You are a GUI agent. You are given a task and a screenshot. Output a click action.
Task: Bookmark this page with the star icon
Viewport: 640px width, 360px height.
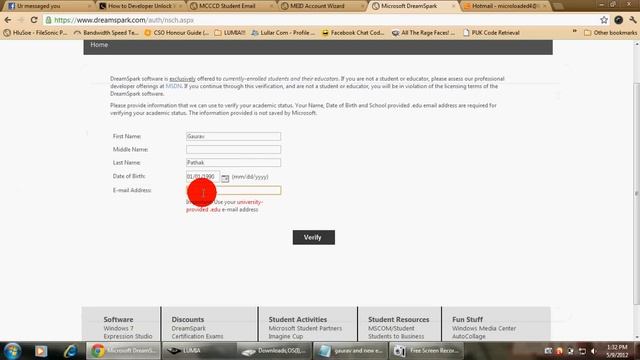(604, 20)
